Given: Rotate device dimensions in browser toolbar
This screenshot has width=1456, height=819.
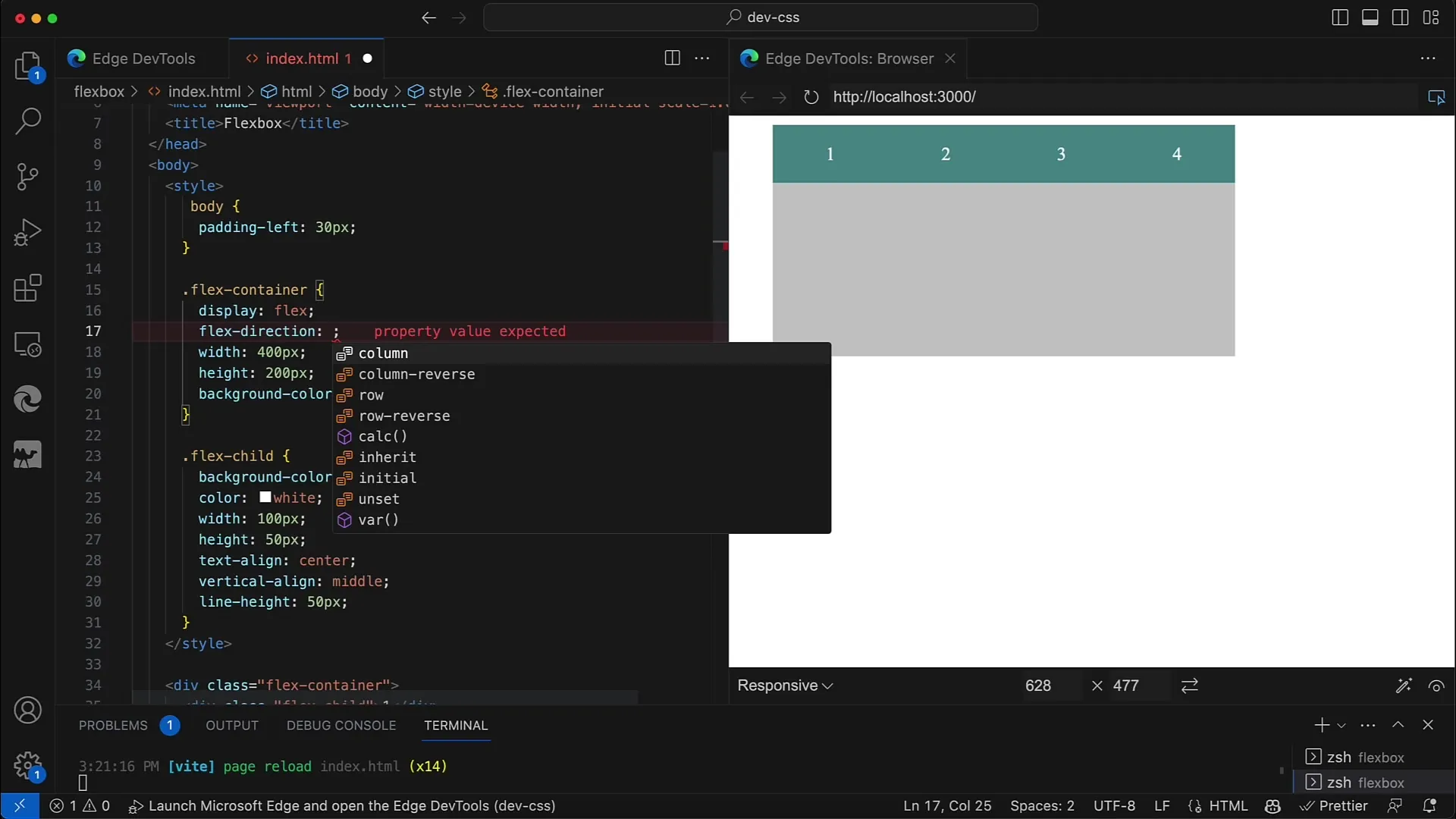Looking at the screenshot, I should (1190, 686).
